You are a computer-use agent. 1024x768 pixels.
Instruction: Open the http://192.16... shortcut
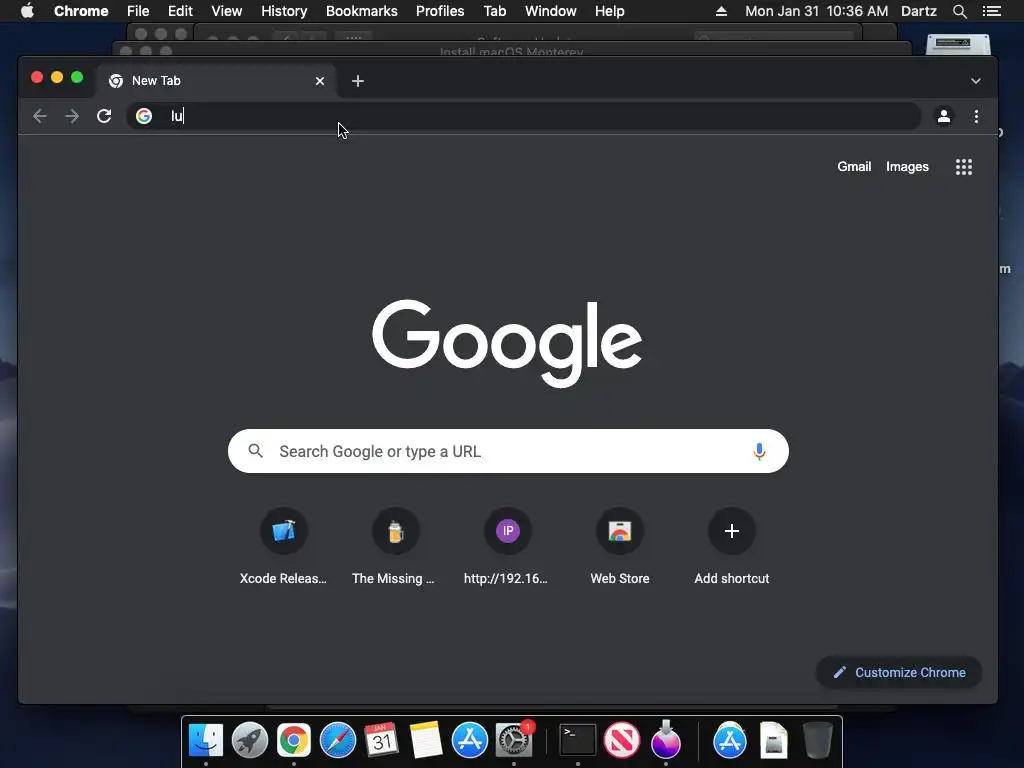click(507, 547)
